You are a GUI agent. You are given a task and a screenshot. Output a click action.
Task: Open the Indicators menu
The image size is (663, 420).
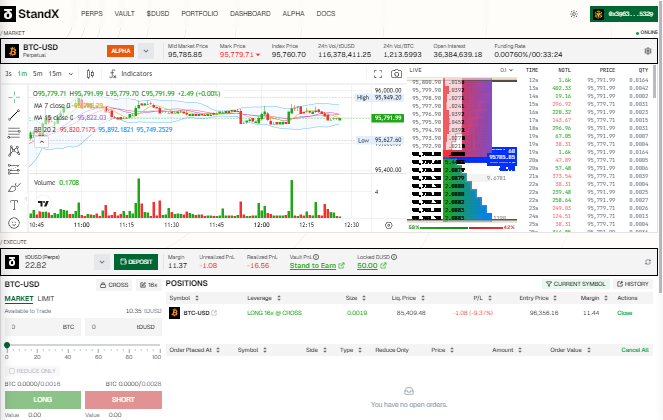pyautogui.click(x=131, y=74)
